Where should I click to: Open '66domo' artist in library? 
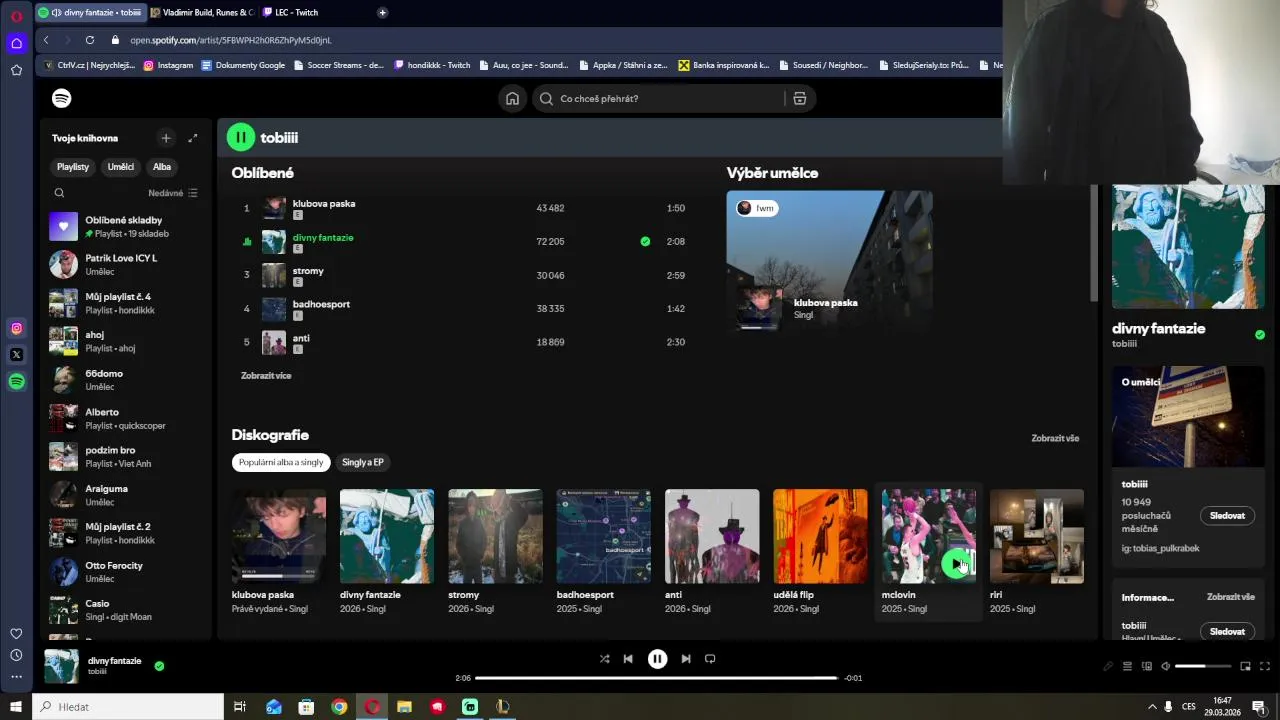[127, 380]
